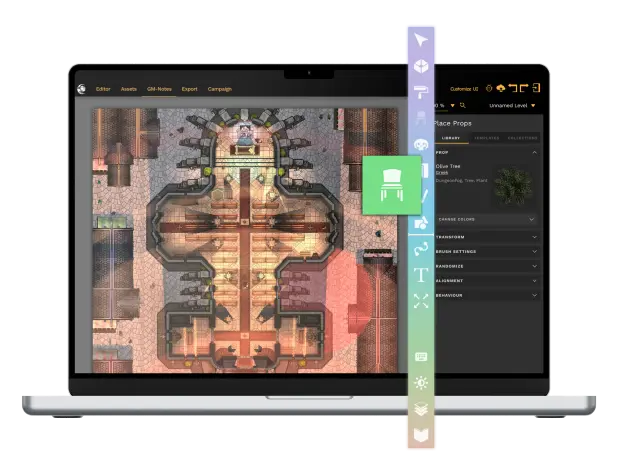618x464 pixels.
Task: Select the Text tool
Action: coord(421,275)
